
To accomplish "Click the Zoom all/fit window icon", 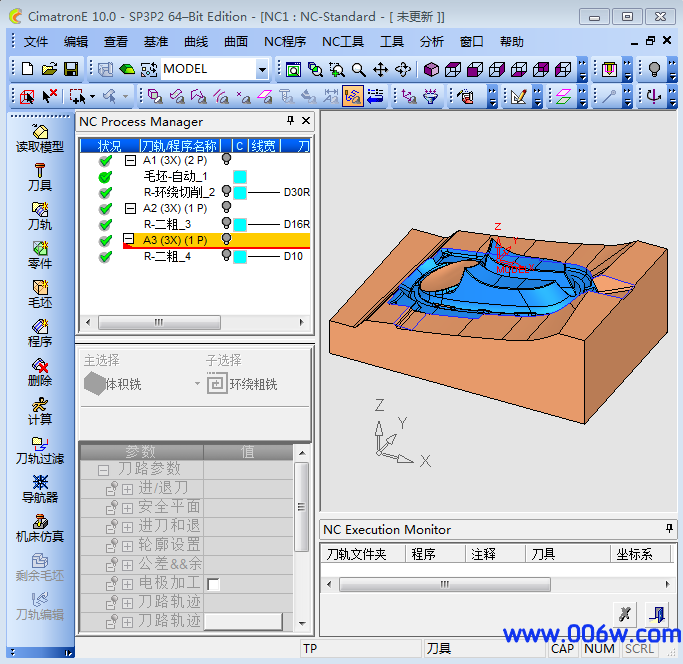I will (x=293, y=69).
